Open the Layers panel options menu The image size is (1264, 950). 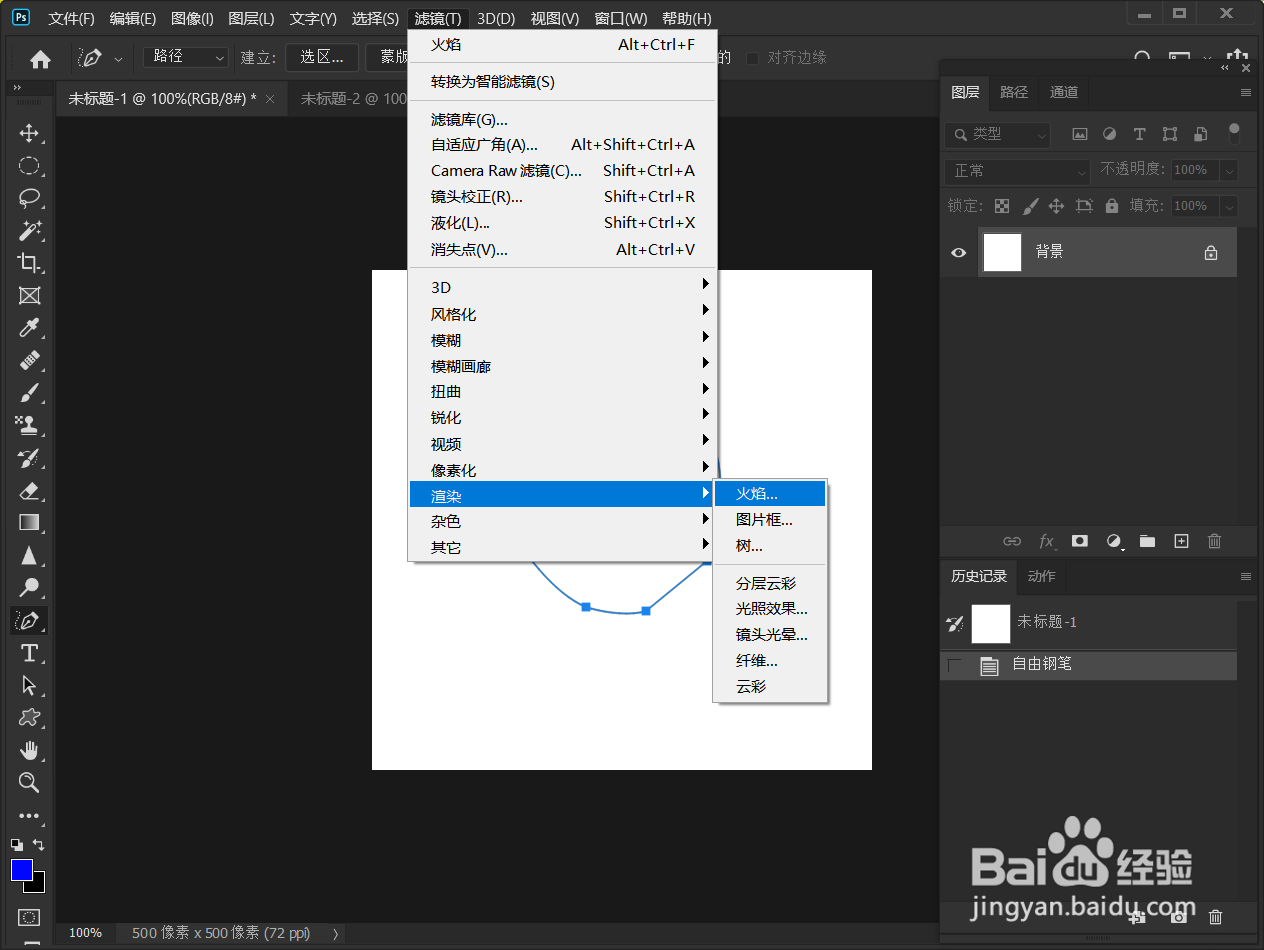point(1246,92)
